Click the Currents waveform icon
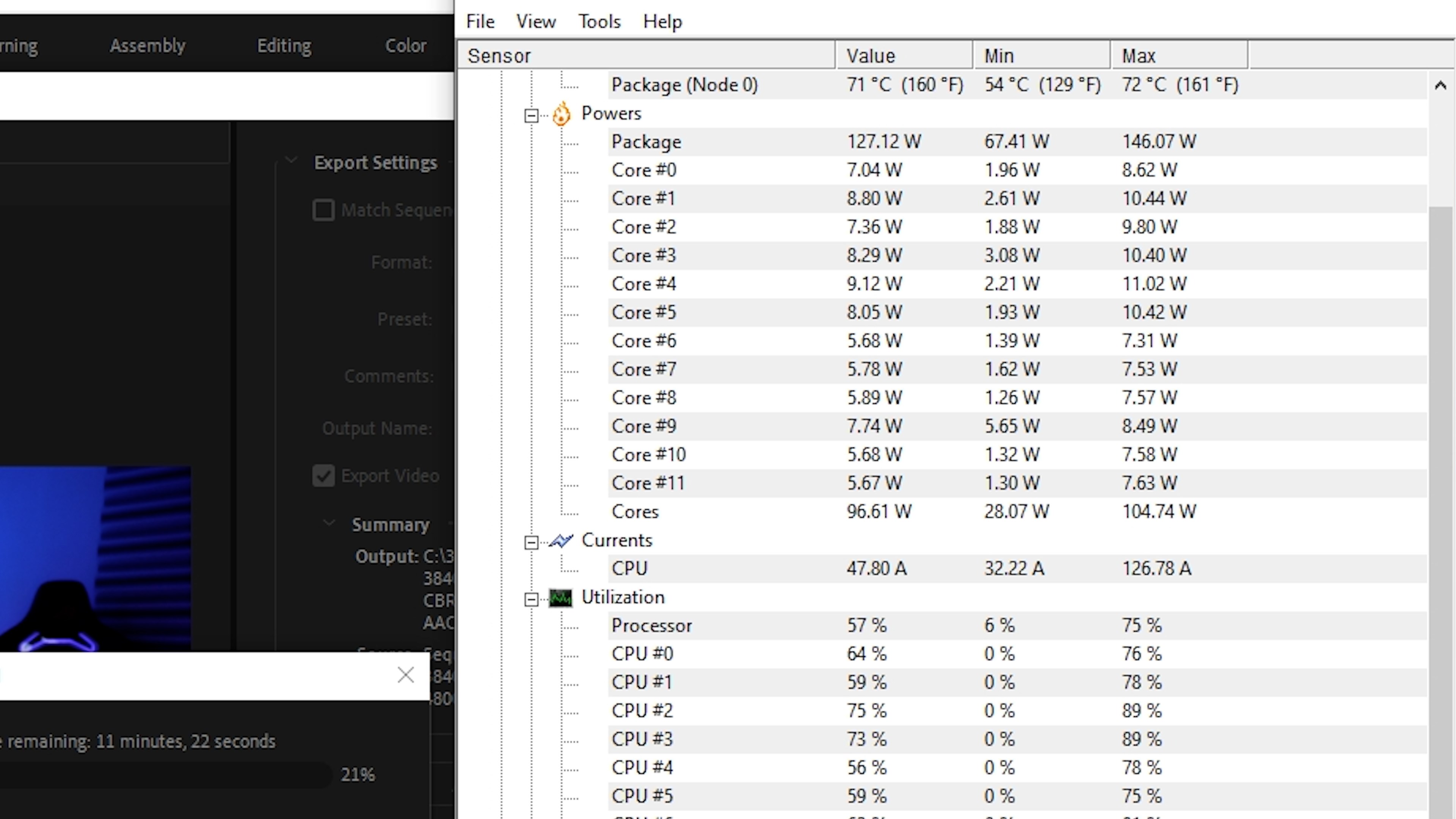This screenshot has height=819, width=1456. (561, 541)
